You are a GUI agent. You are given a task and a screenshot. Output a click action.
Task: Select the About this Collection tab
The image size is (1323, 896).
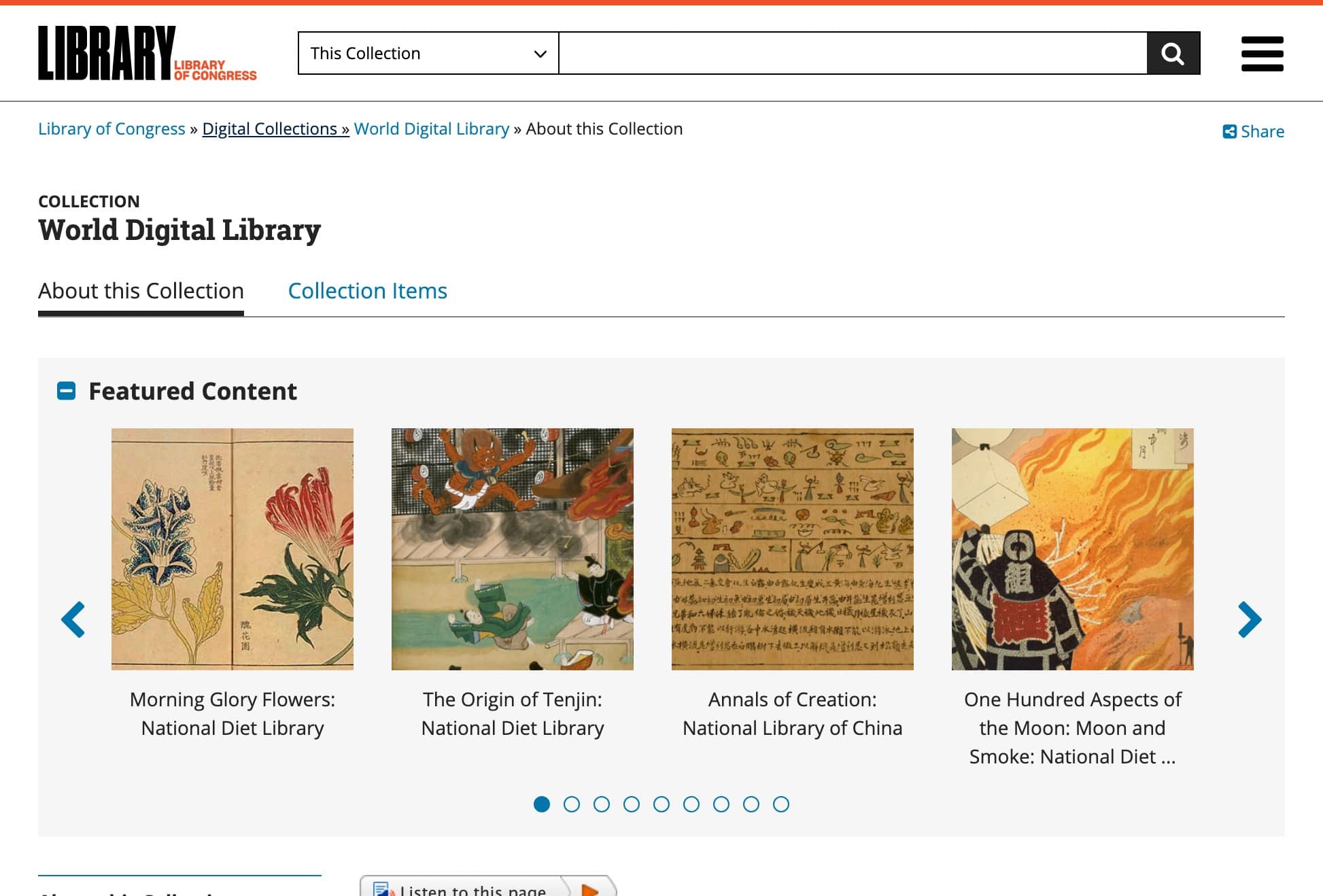[141, 291]
